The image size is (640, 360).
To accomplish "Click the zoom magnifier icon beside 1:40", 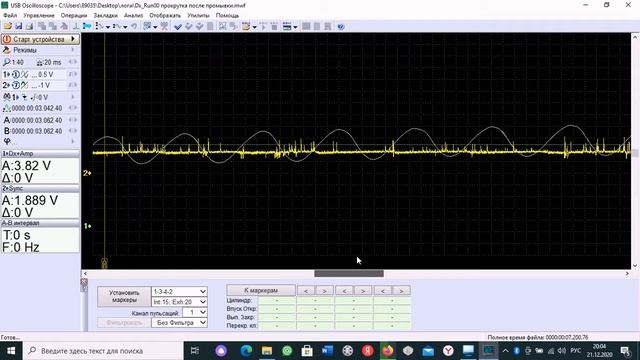I will 7,62.
